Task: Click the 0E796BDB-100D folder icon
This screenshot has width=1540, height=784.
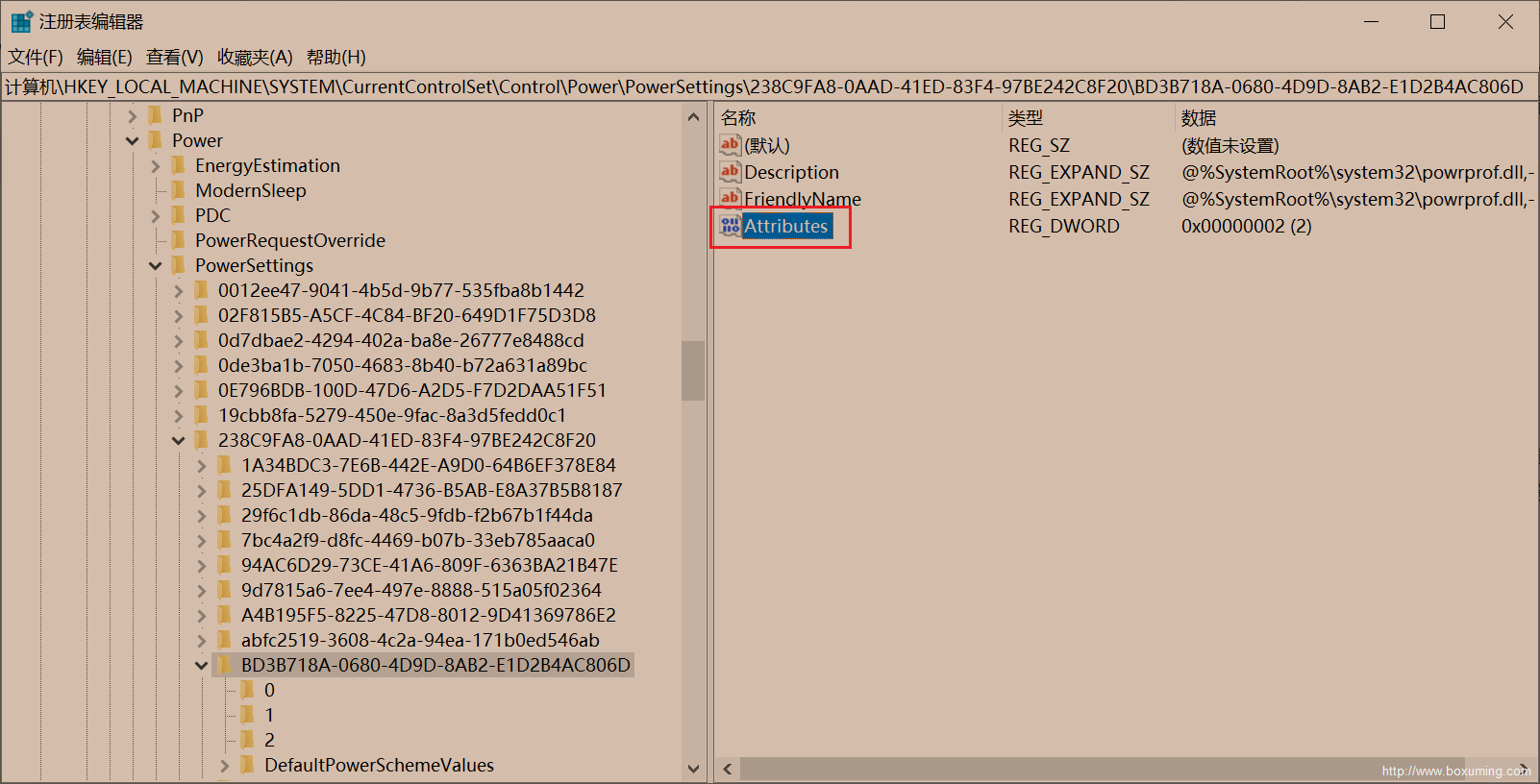Action: [202, 390]
